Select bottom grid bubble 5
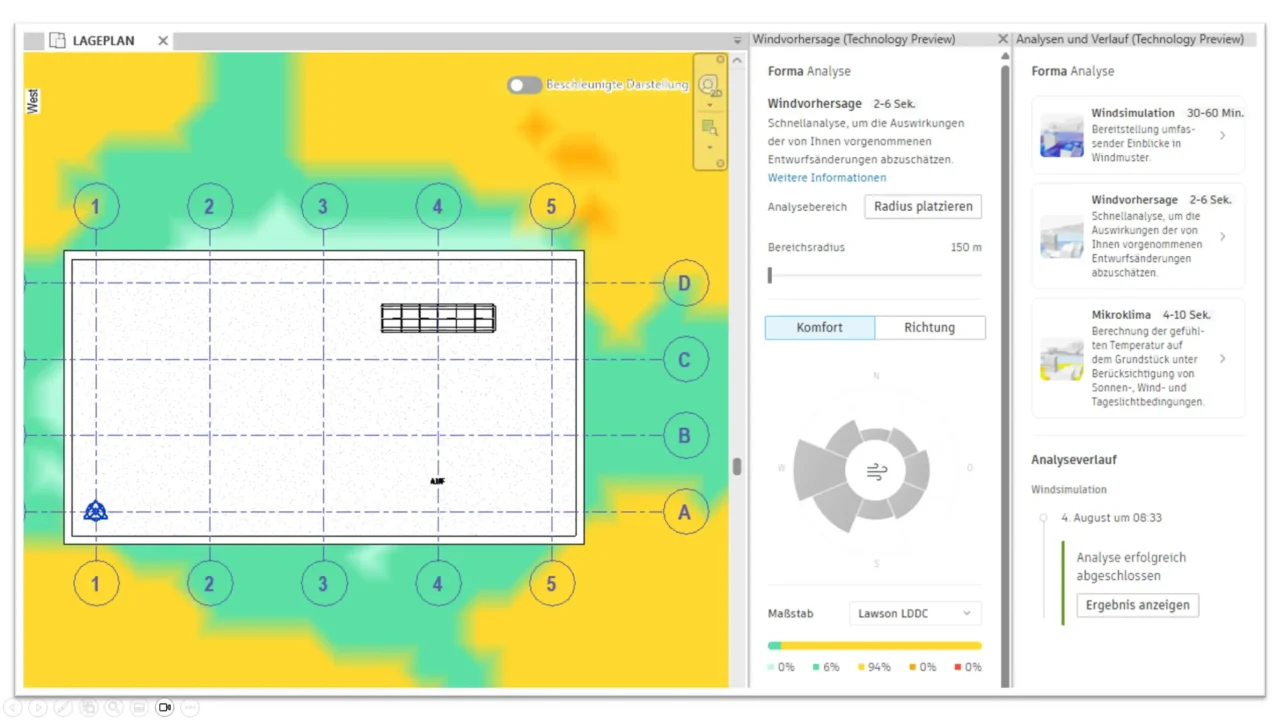Image resolution: width=1280 pixels, height=720 pixels. (551, 584)
